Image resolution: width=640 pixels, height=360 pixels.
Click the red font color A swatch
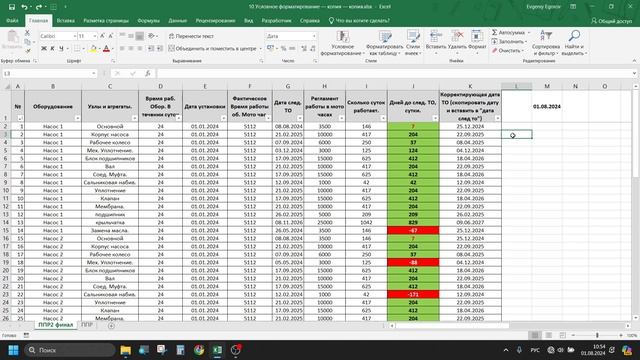(106, 49)
